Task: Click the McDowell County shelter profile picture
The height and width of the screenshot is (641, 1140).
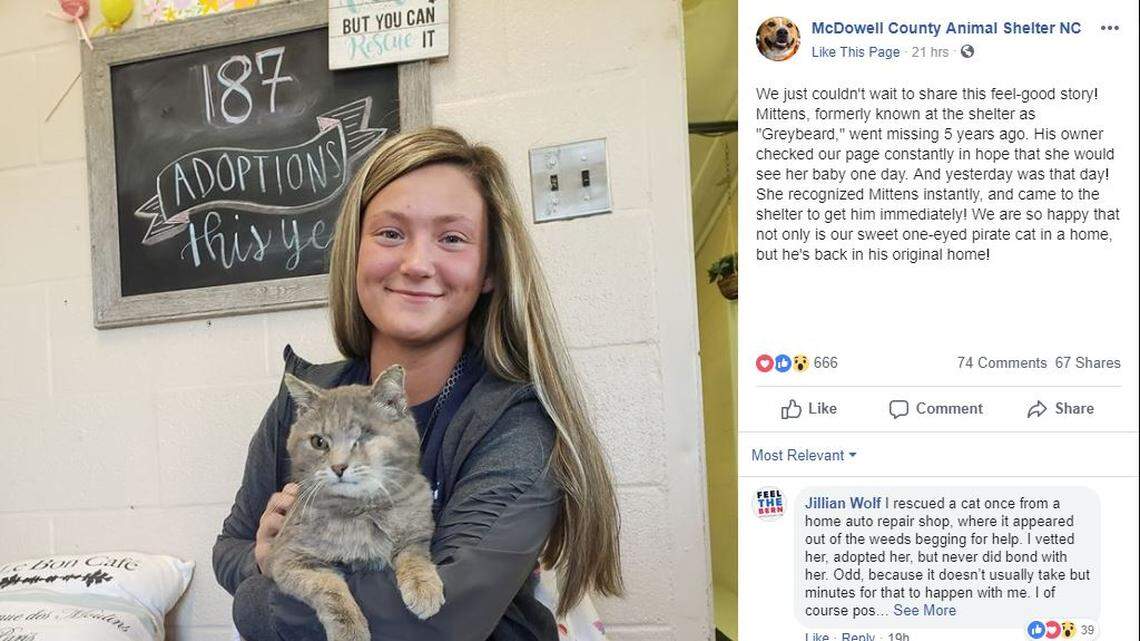Action: coord(778,39)
